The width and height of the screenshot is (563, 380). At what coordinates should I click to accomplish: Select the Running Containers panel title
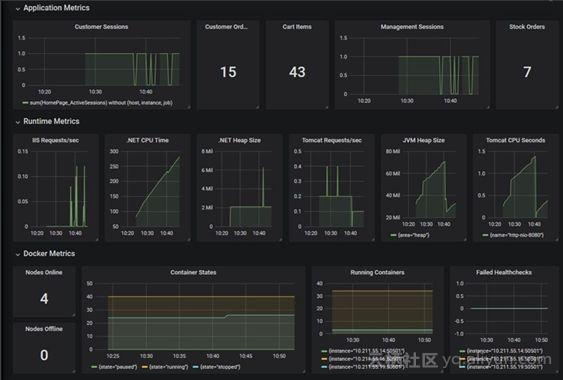click(377, 273)
